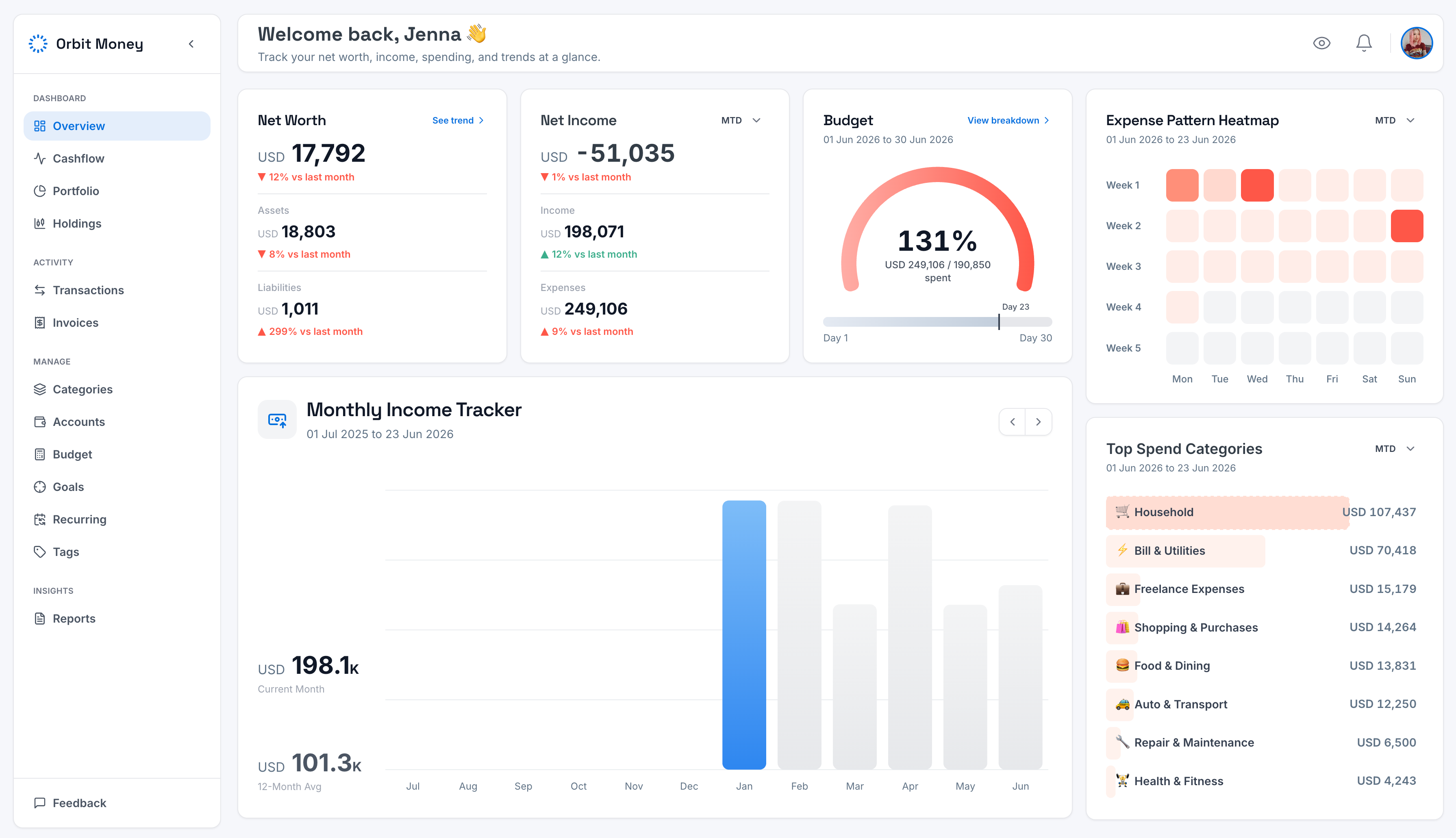Click the Holdings candlestick icon
Screen dimensions: 1456x838
tap(40, 223)
